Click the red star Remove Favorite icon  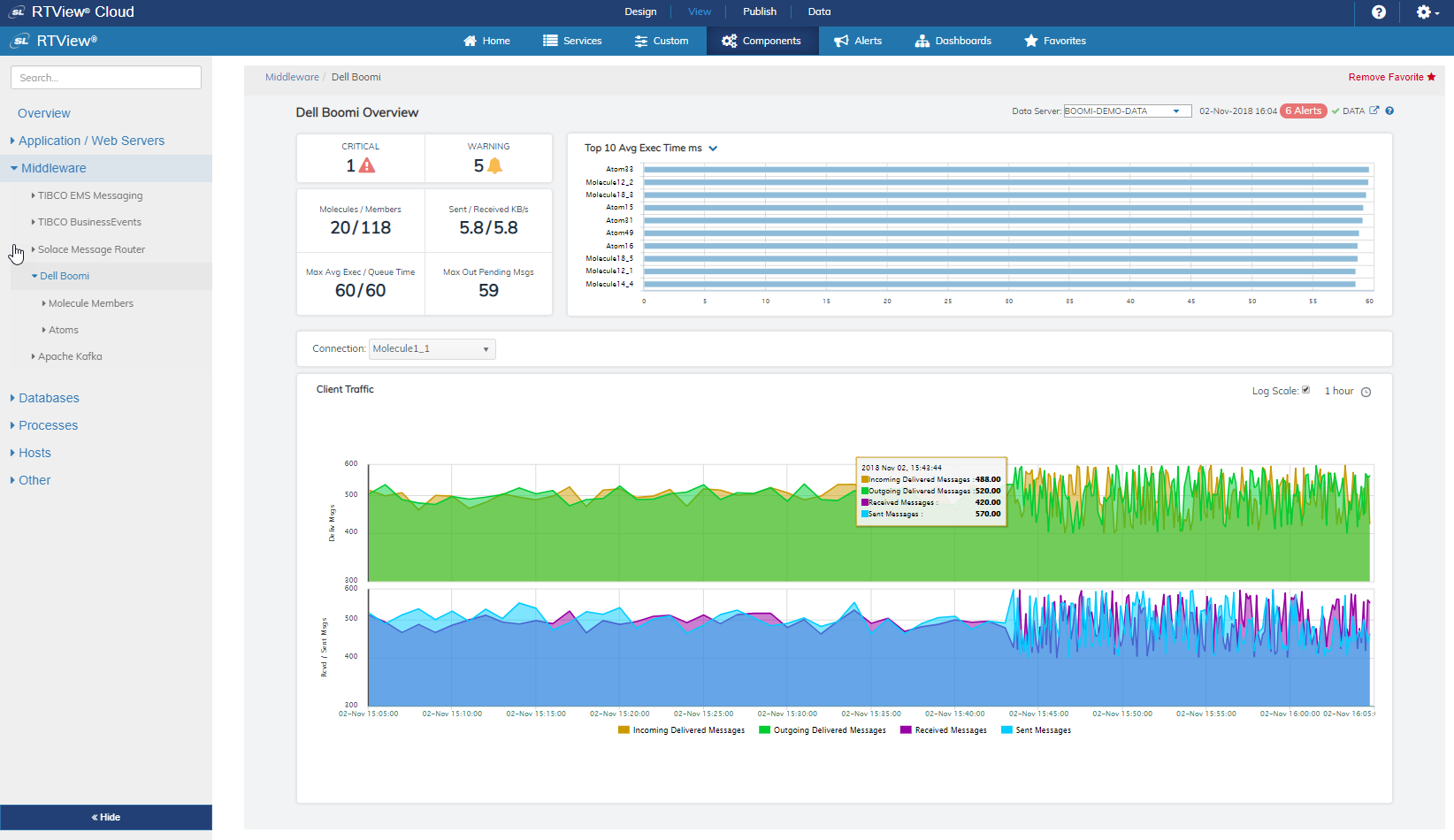pos(1431,77)
